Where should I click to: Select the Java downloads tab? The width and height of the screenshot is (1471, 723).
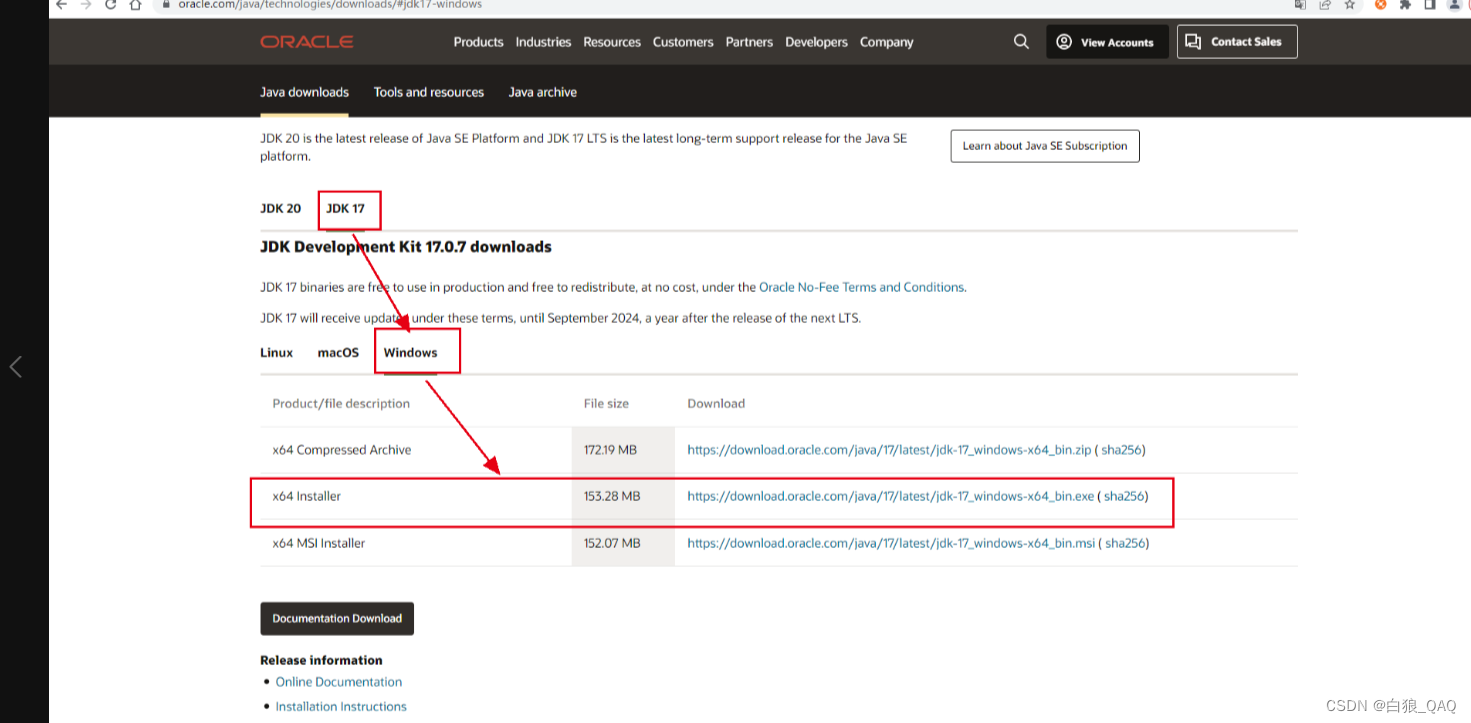(304, 92)
